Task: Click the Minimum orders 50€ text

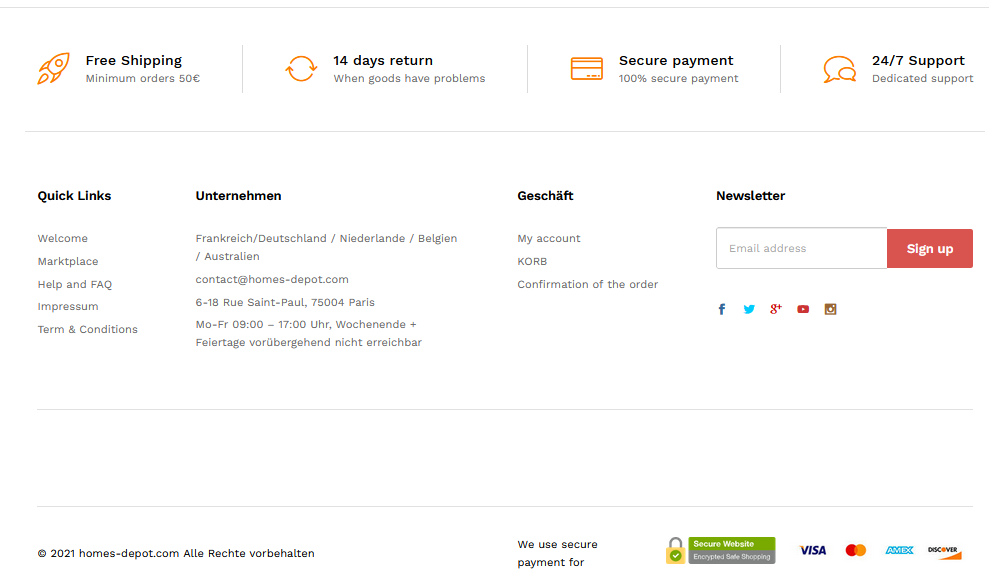Action: pos(143,78)
